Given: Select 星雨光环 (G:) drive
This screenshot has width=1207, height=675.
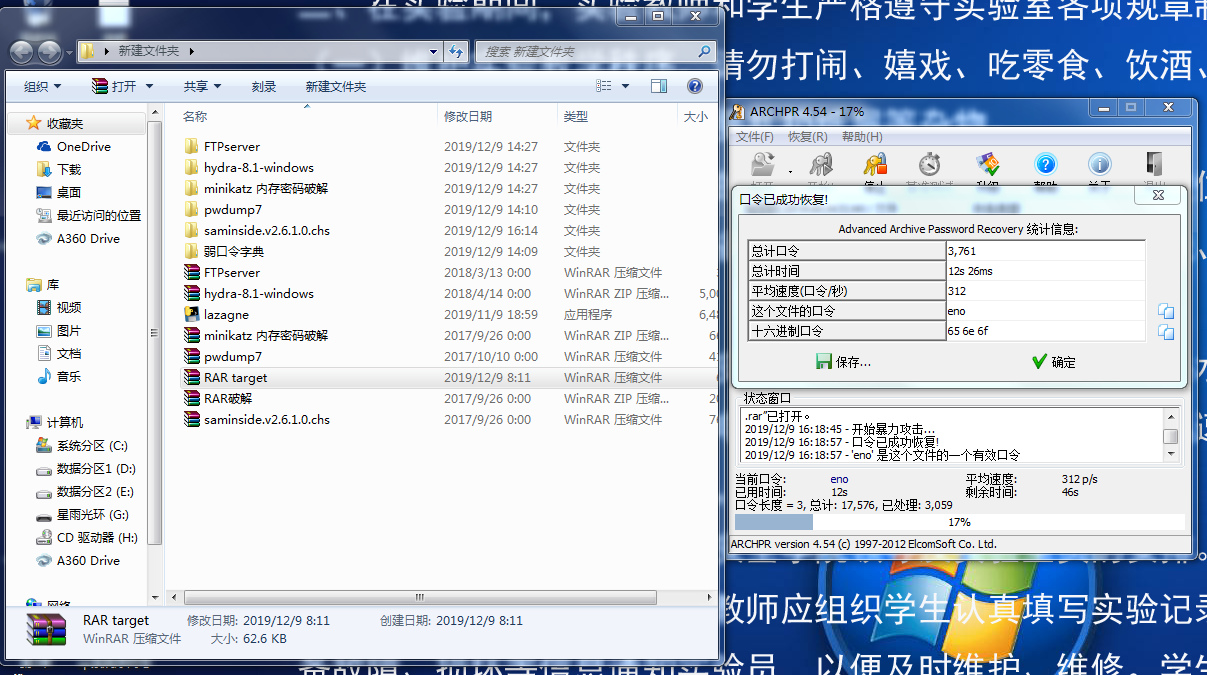Looking at the screenshot, I should (x=93, y=514).
